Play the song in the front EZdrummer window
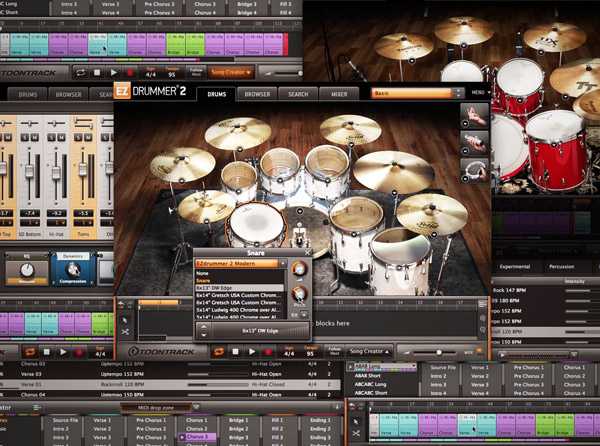Screen dimensions: 600x446 [252, 351]
